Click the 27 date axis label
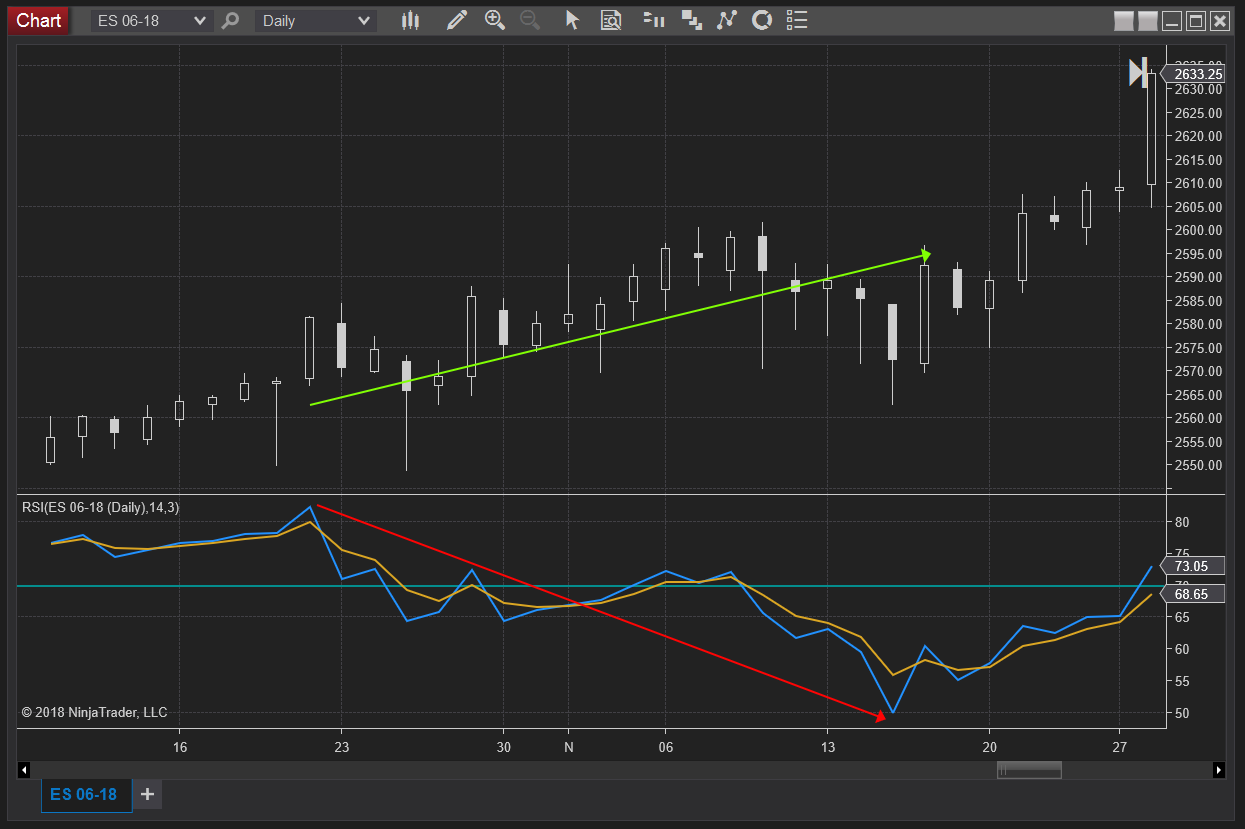This screenshot has height=829, width=1245. [1119, 747]
